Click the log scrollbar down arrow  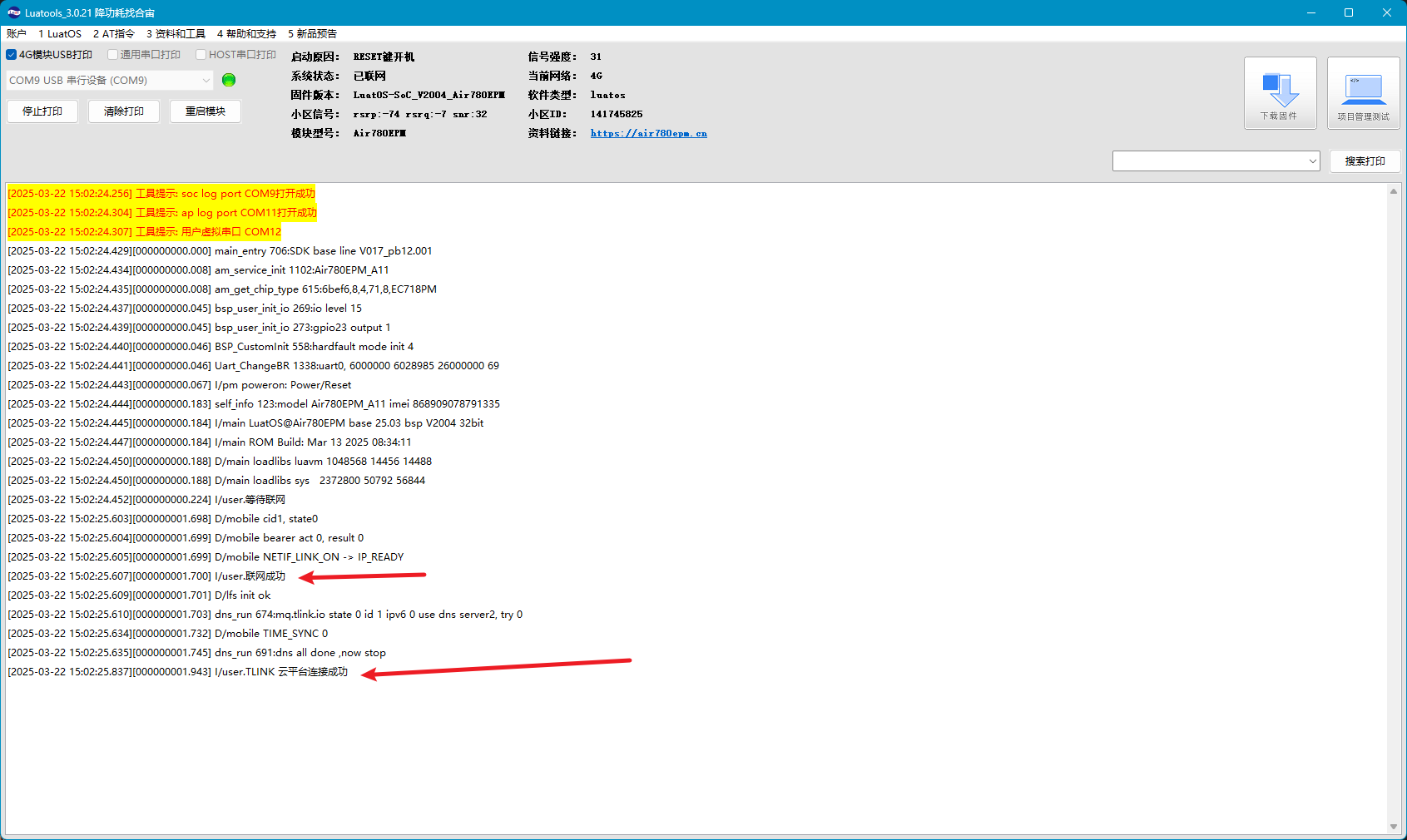point(1394,827)
